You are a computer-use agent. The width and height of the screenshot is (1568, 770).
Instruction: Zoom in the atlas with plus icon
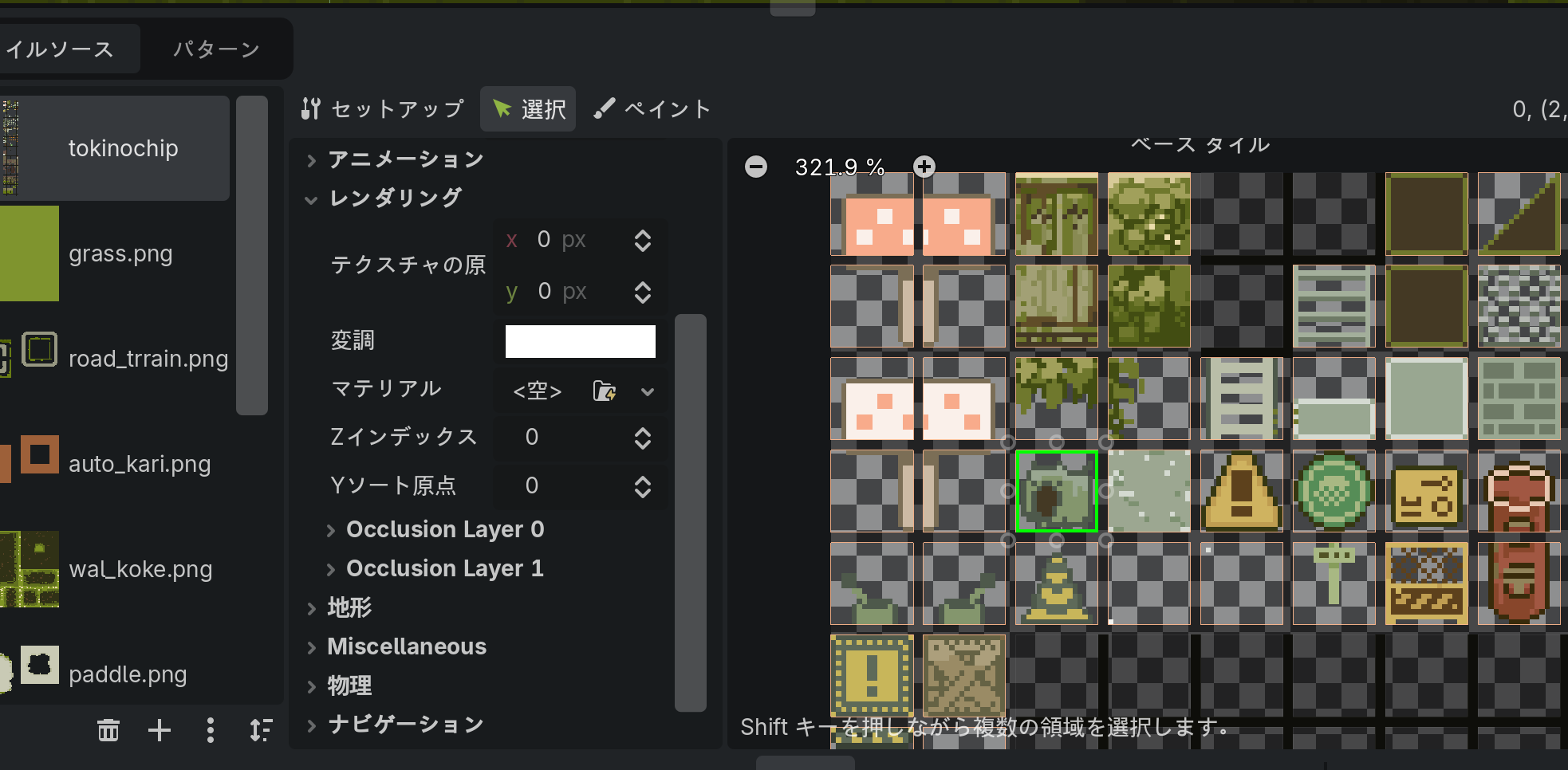[x=924, y=167]
